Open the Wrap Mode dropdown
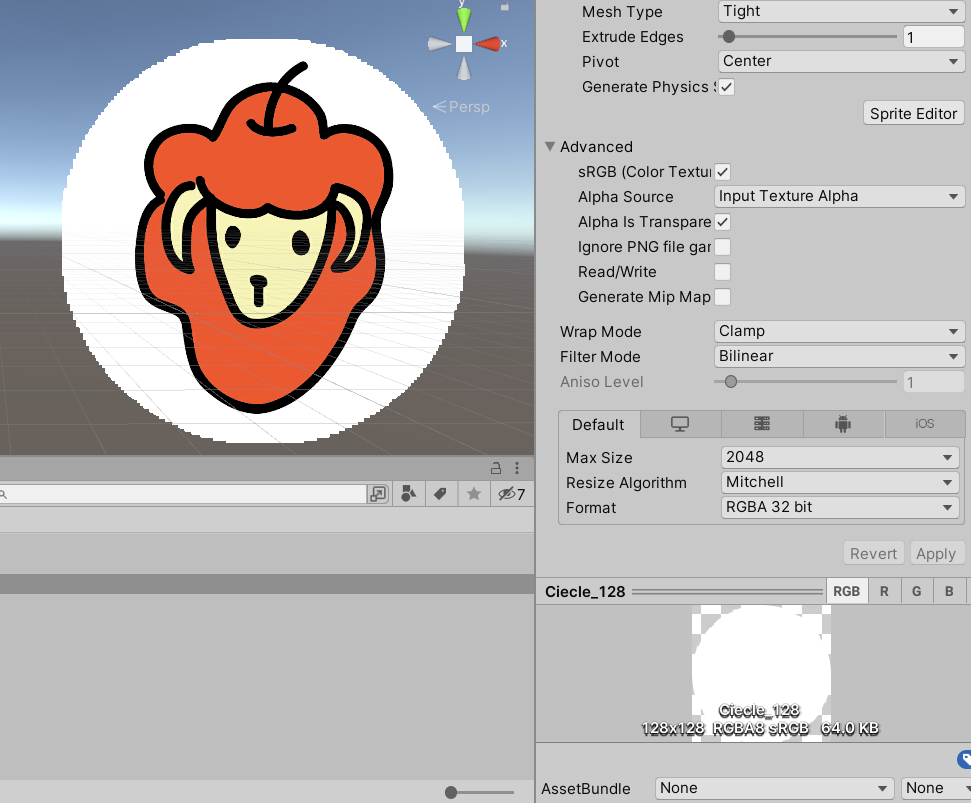971x803 pixels. [839, 331]
